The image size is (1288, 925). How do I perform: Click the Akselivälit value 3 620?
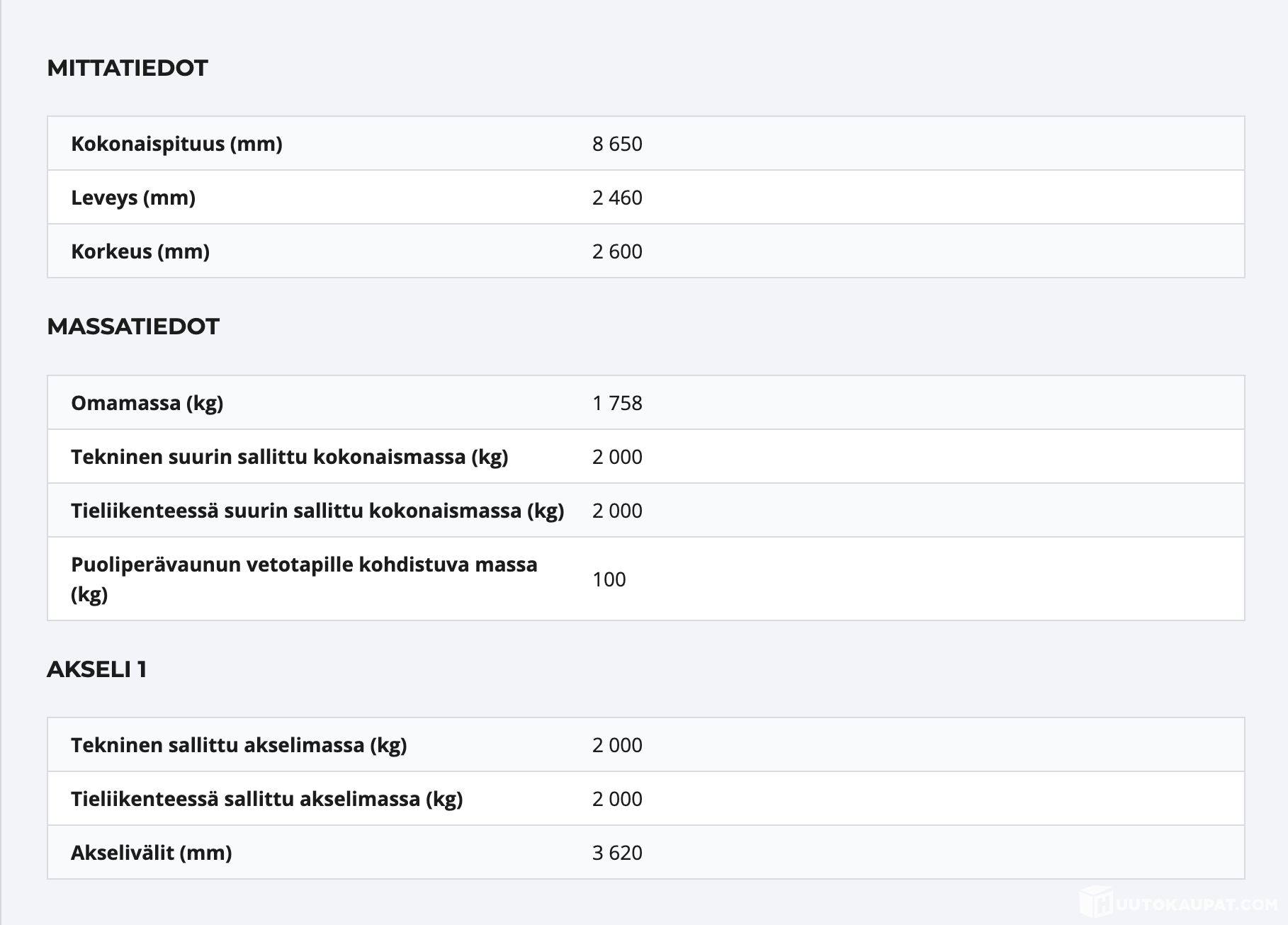[x=617, y=853]
